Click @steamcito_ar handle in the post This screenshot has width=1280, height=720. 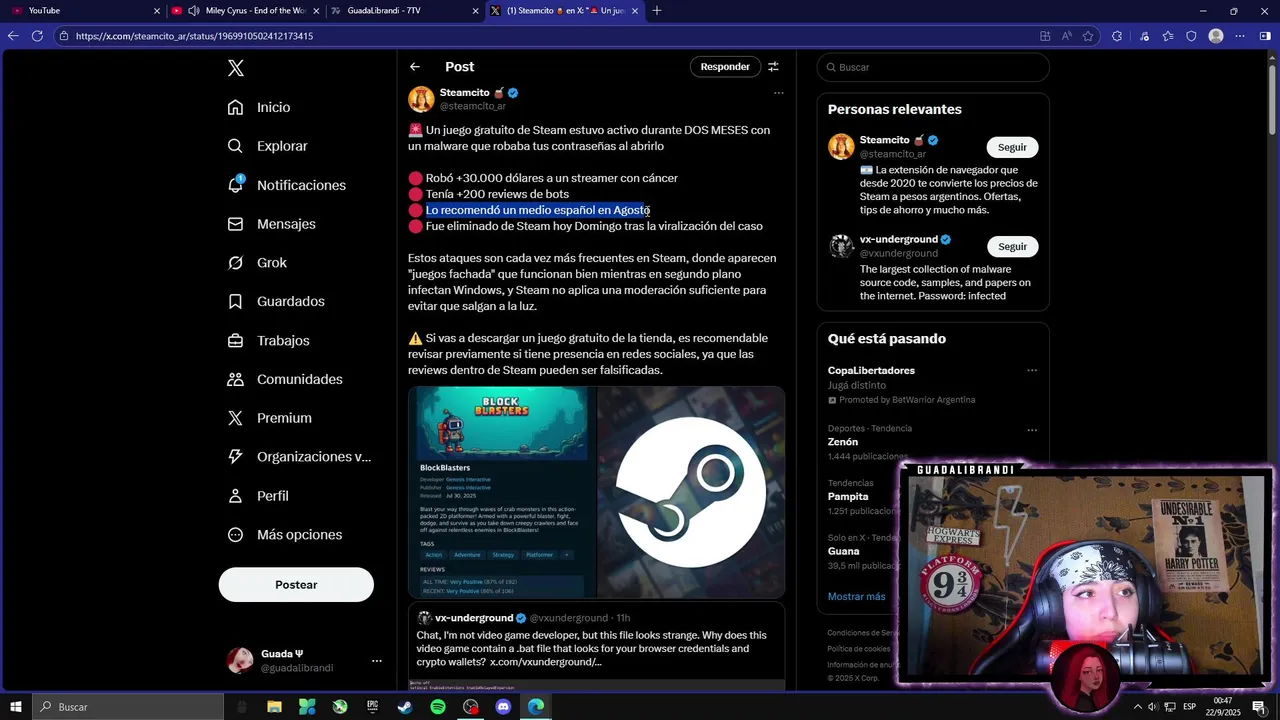(x=473, y=106)
